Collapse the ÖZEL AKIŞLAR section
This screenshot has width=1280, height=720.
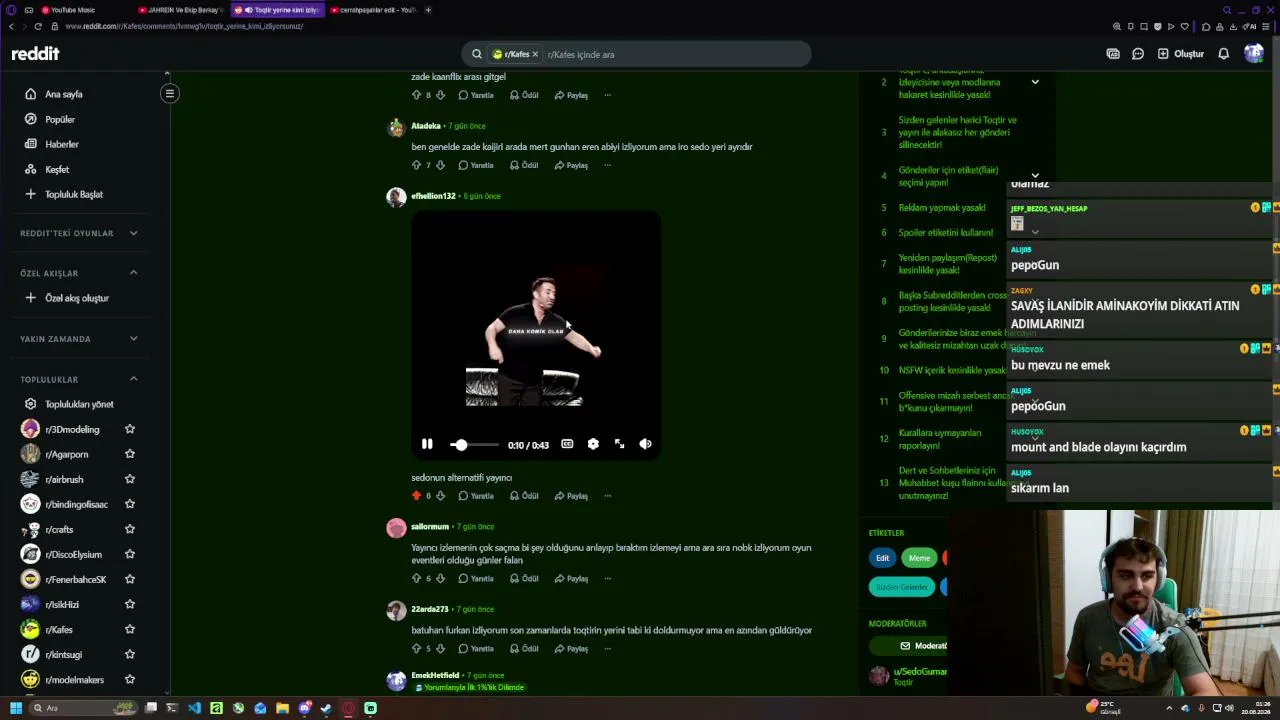80,273
